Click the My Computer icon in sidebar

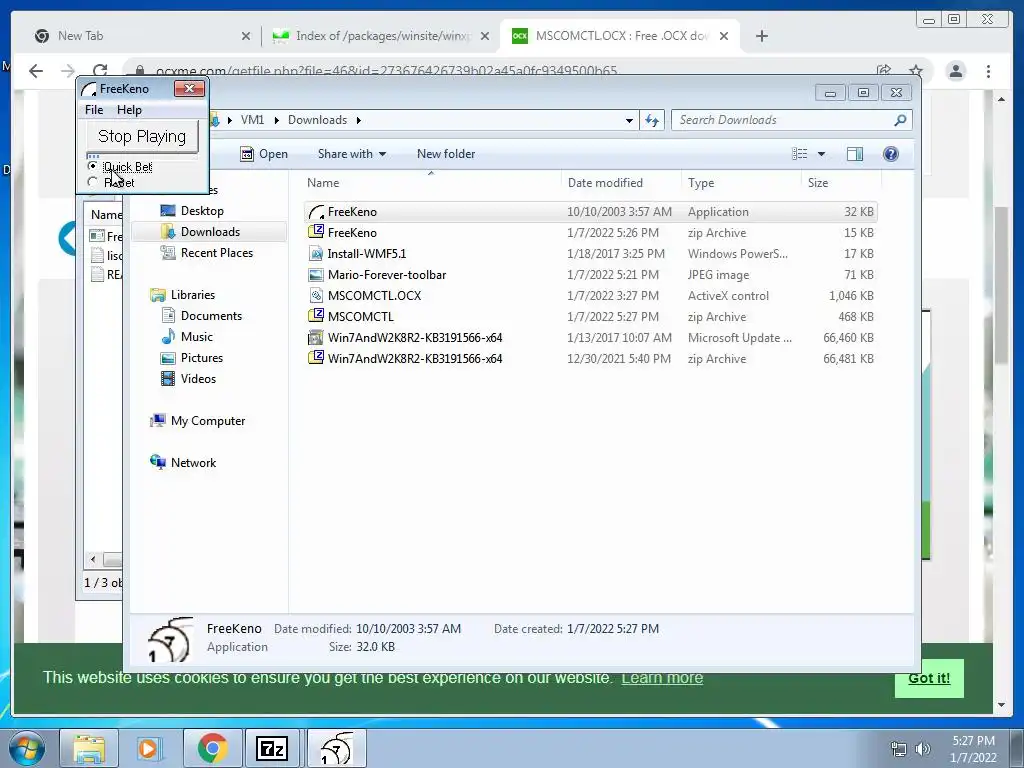point(157,421)
